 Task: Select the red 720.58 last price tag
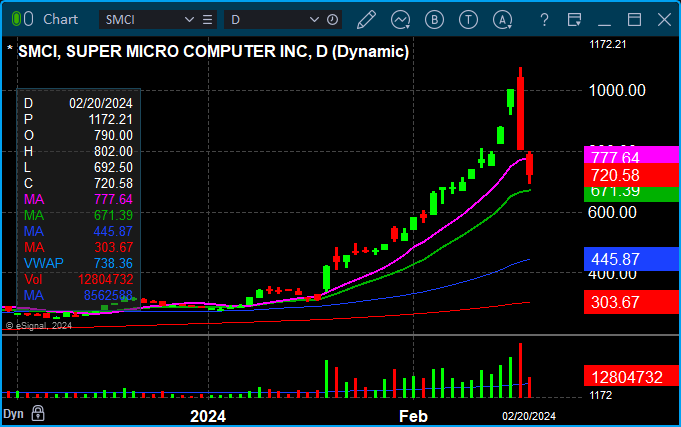click(x=631, y=175)
